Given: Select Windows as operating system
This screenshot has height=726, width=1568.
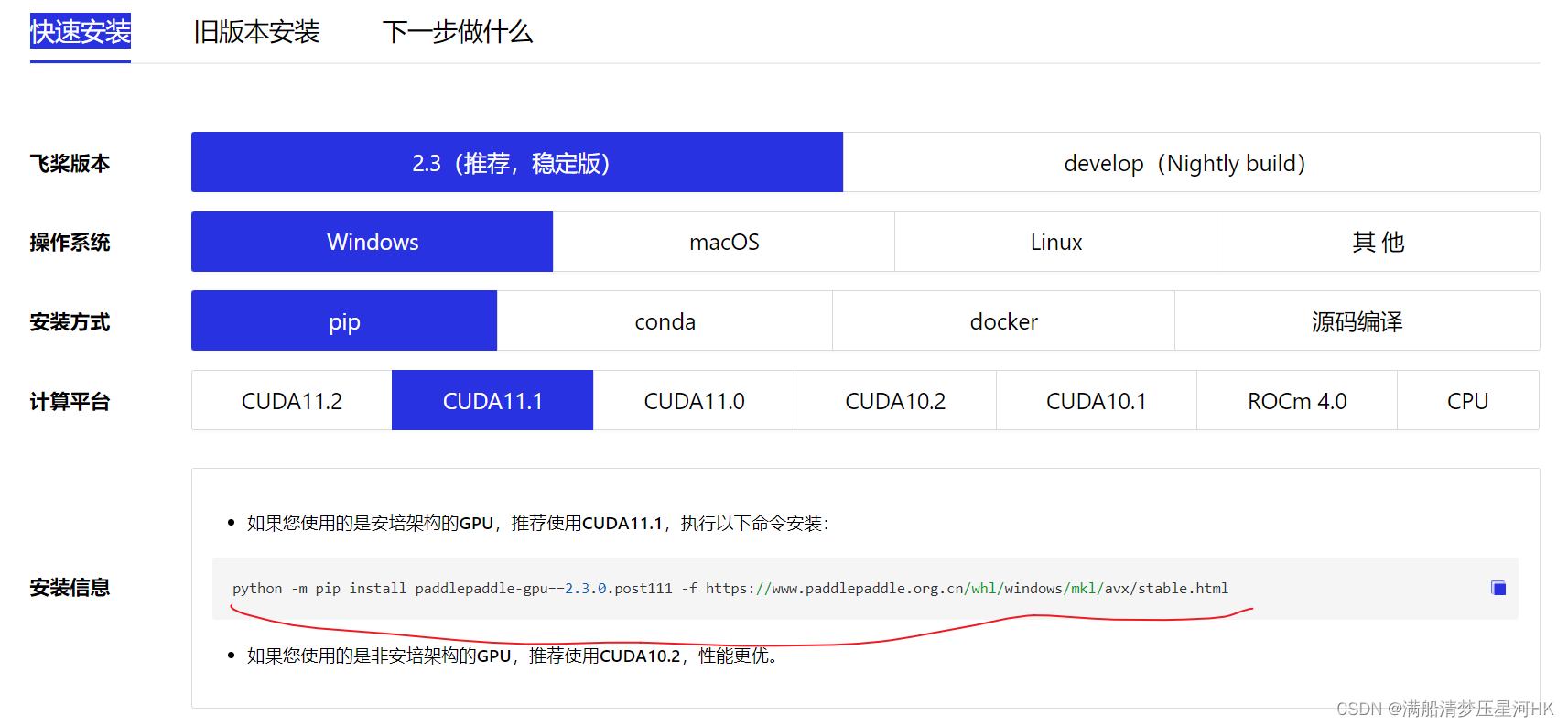Looking at the screenshot, I should coord(373,242).
